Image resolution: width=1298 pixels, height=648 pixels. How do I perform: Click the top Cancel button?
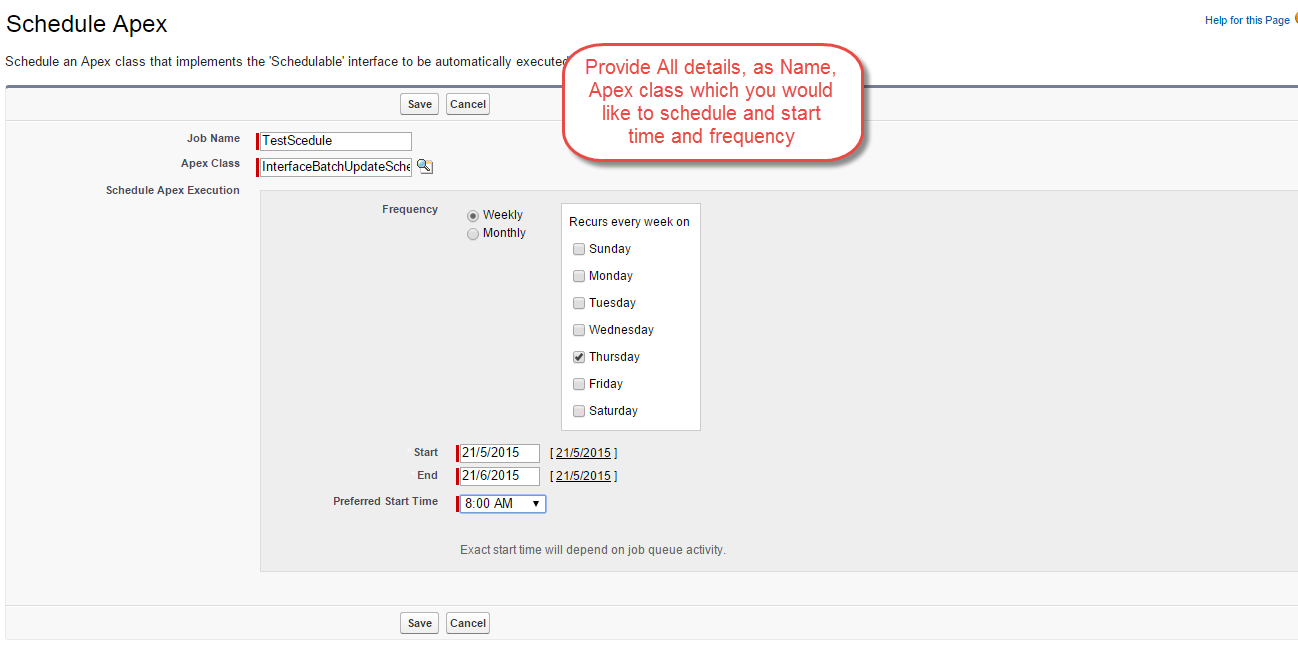(467, 104)
